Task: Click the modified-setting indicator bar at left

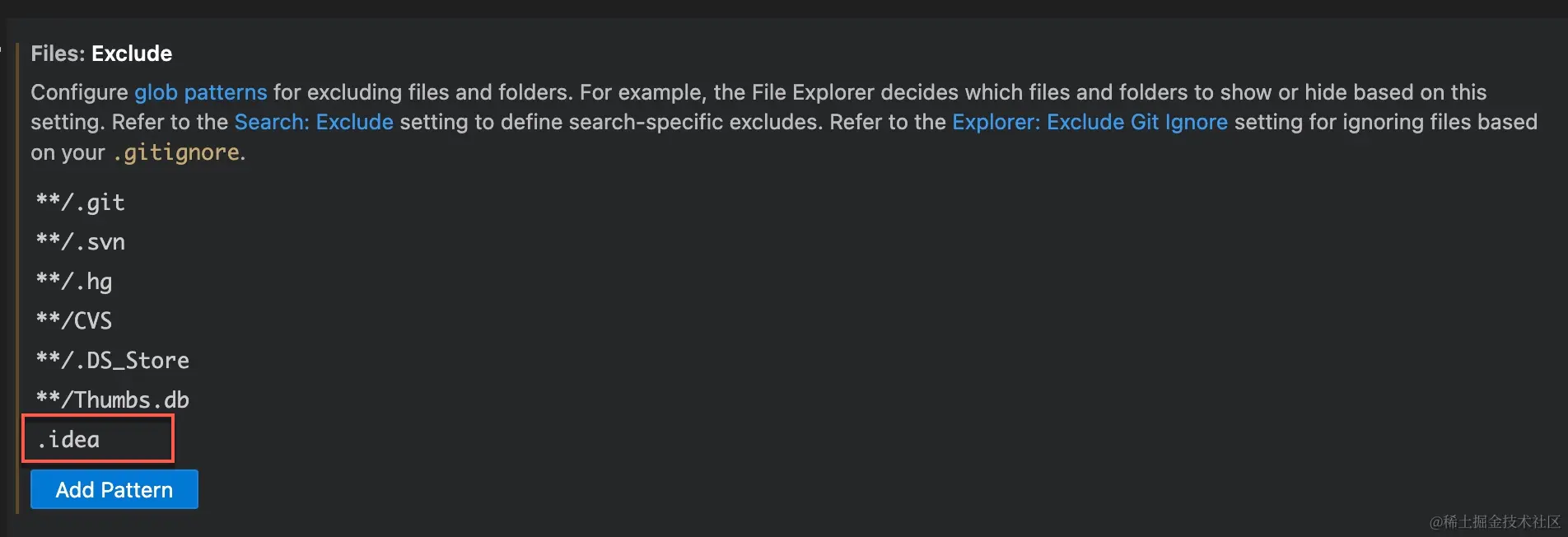Action: click(x=16, y=278)
